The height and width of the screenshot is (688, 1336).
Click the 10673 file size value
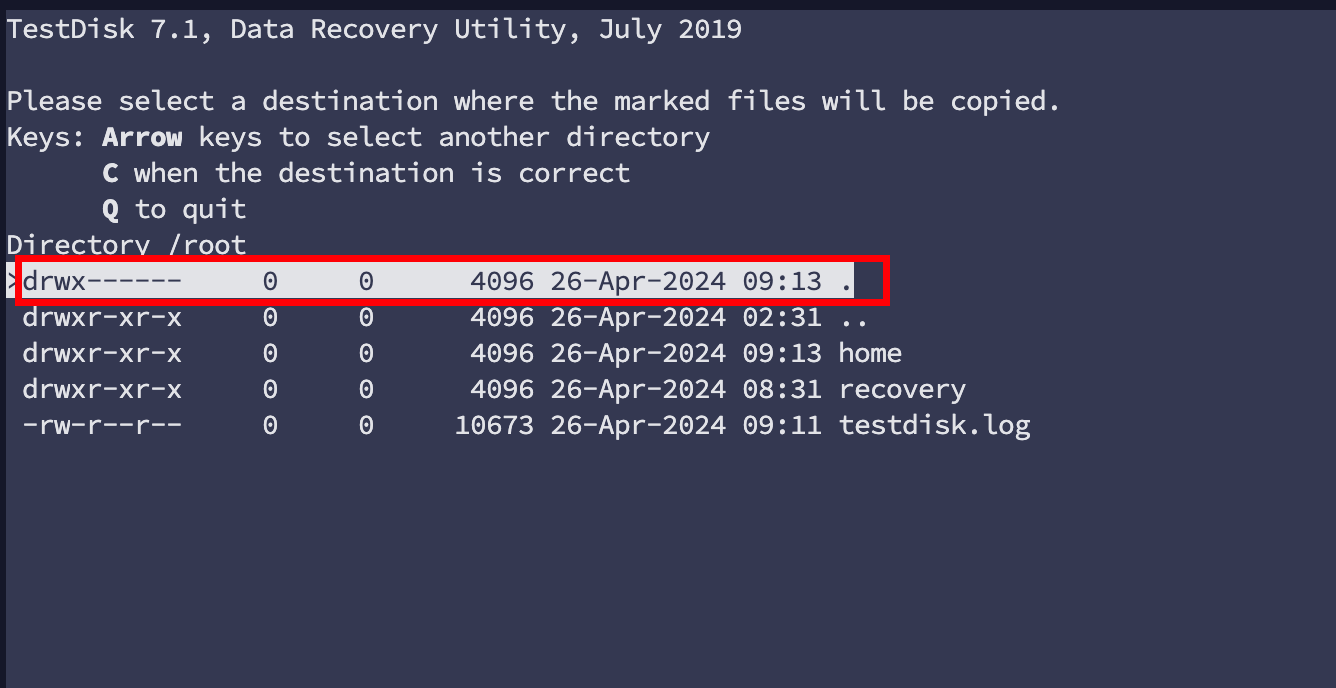pos(494,425)
